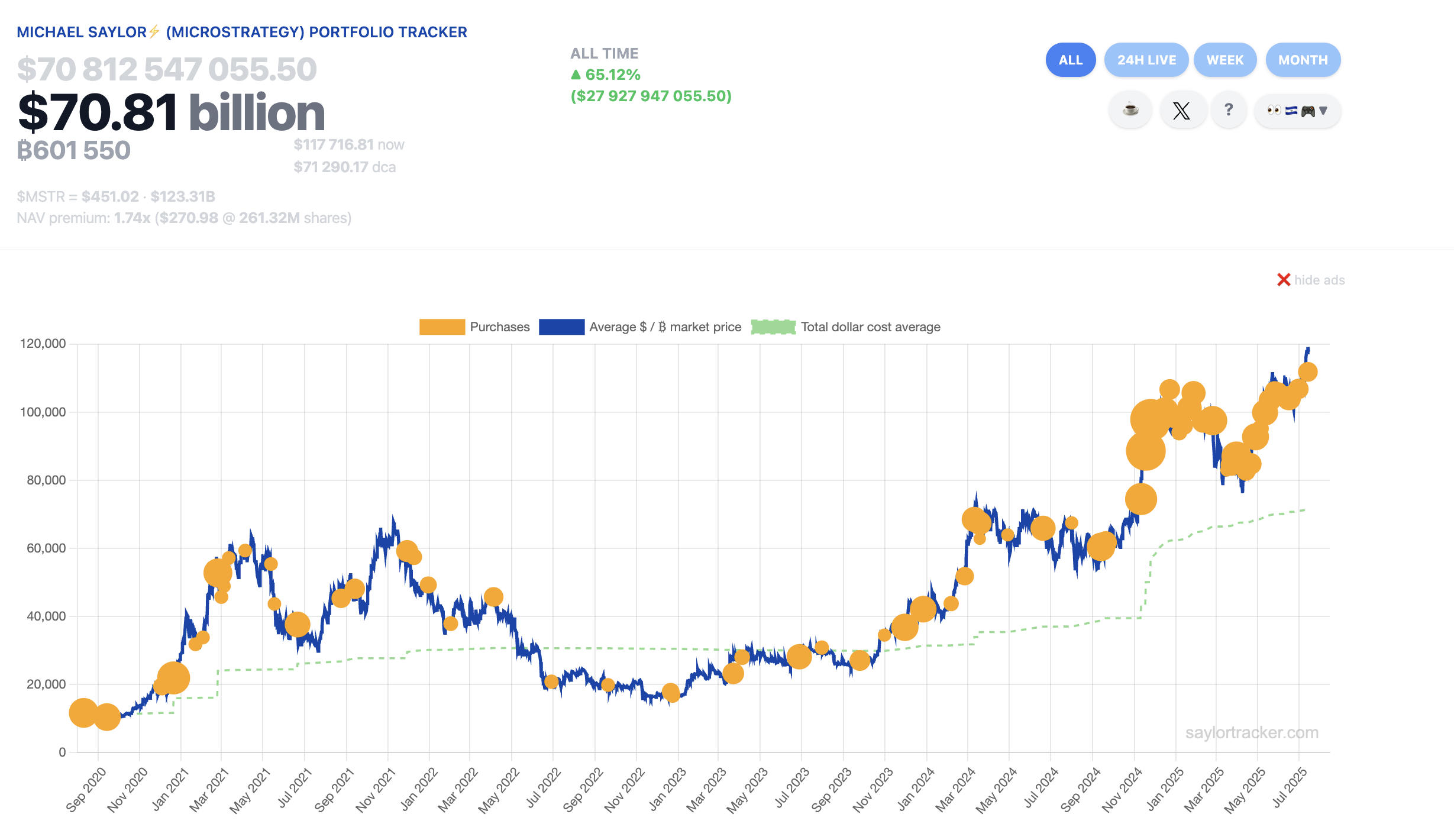Click the orange Purchases legend color swatch
Viewport: 1454px width, 840px height.
tap(442, 327)
